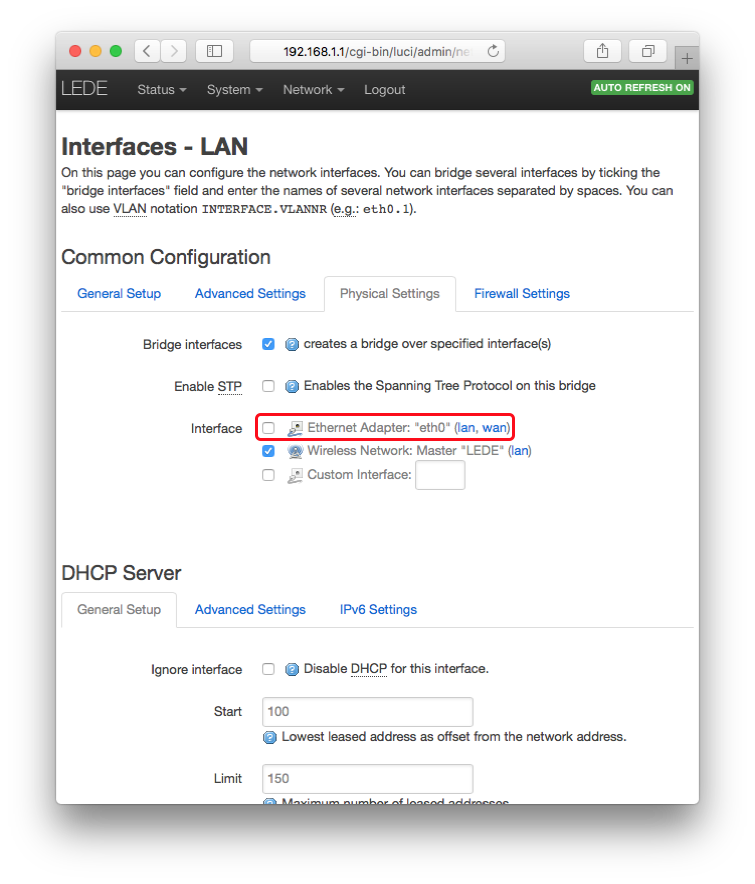The image size is (755, 884).
Task: Follow the lan link on eth0 row
Action: (466, 428)
